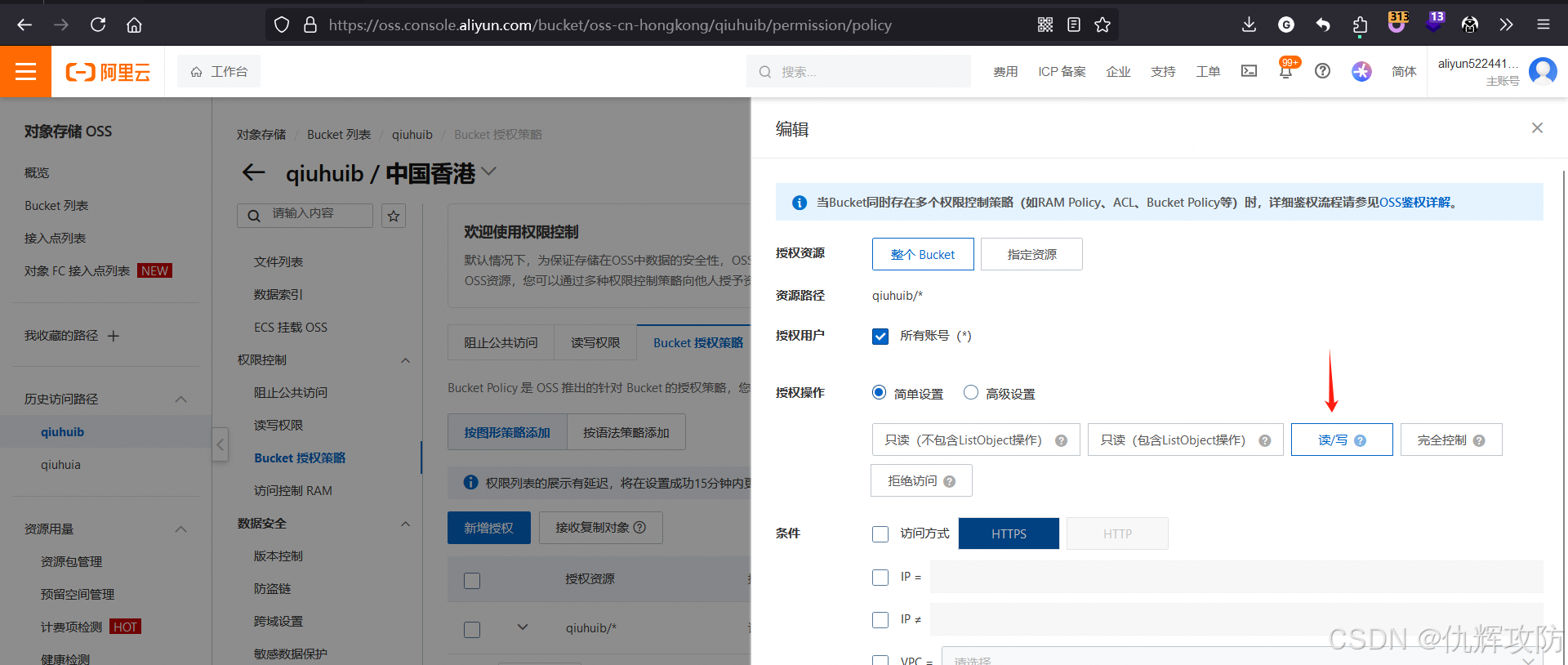Show help for 只读 不包含ListObject option
Viewport: 1568px width, 665px height.
point(1061,440)
